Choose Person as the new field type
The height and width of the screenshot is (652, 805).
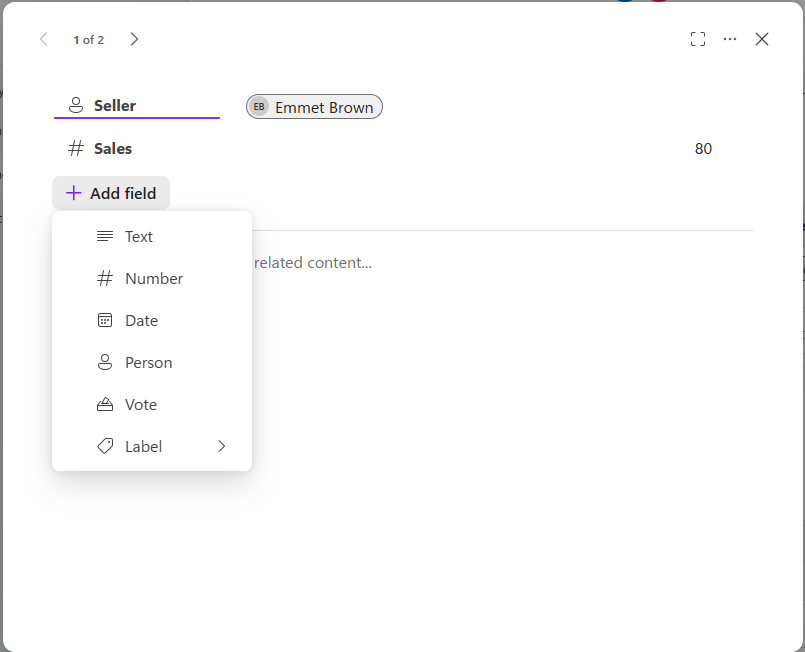(148, 363)
